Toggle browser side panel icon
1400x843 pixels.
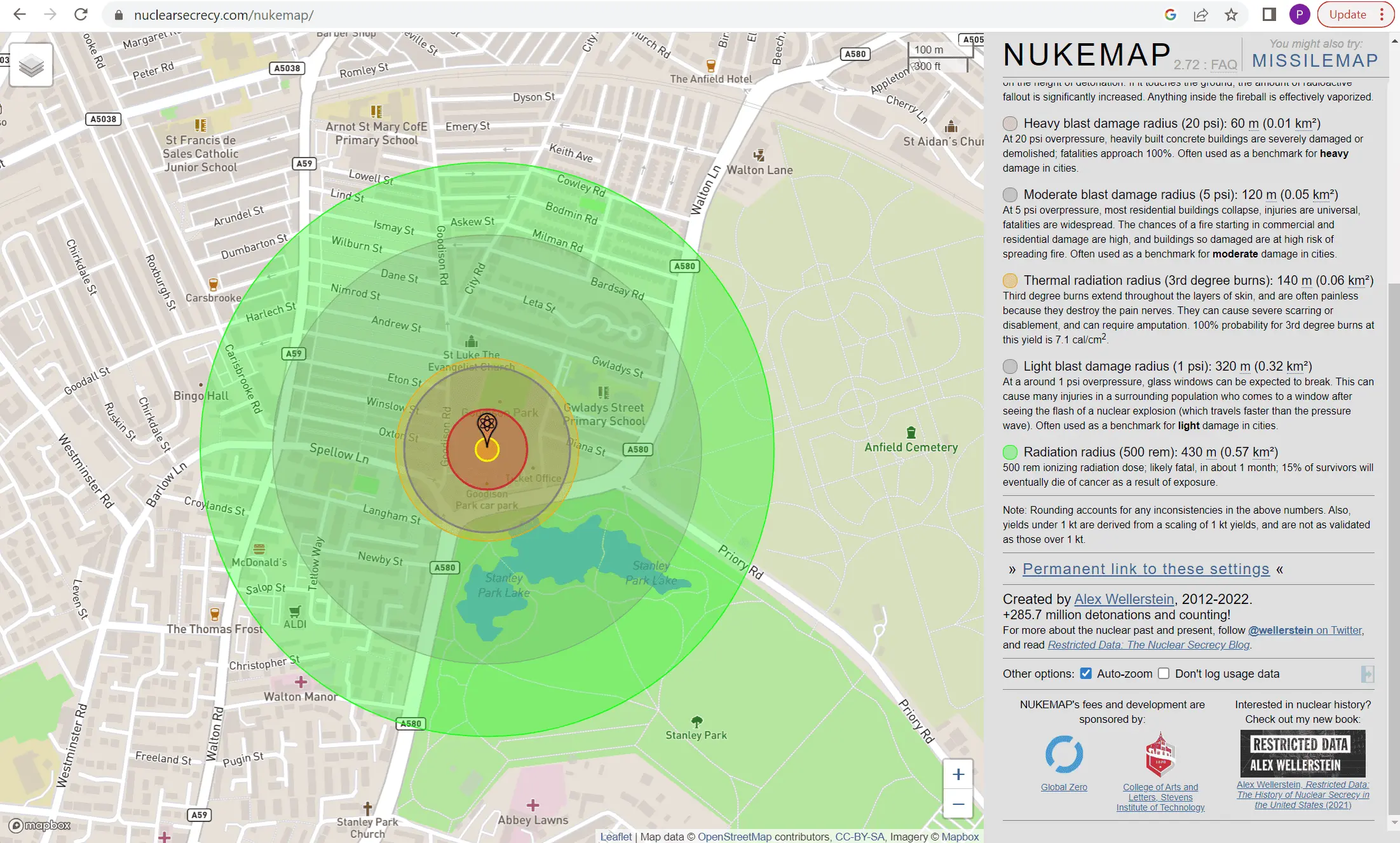(1268, 15)
